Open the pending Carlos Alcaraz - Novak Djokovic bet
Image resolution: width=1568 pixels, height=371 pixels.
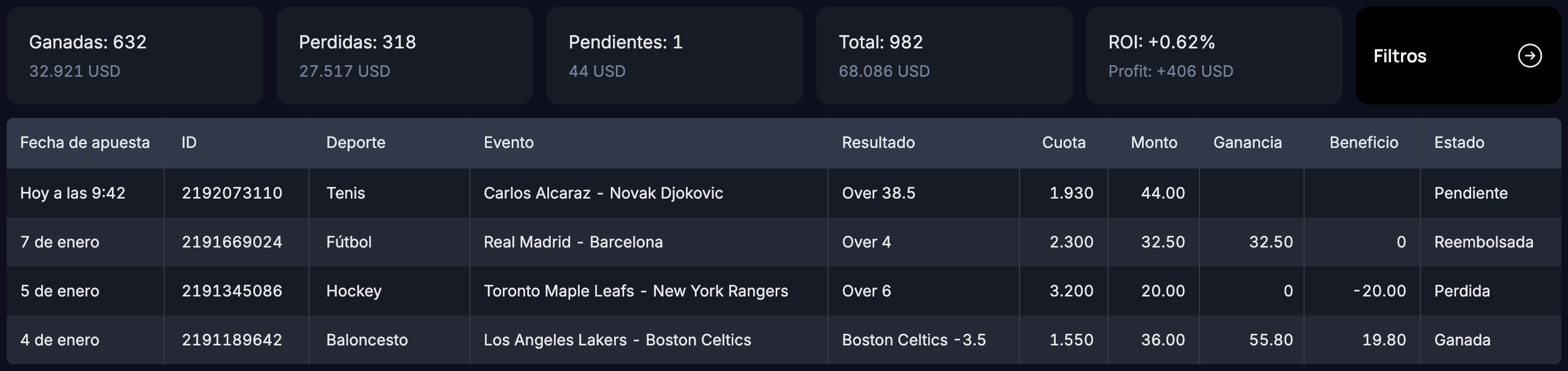tap(604, 193)
